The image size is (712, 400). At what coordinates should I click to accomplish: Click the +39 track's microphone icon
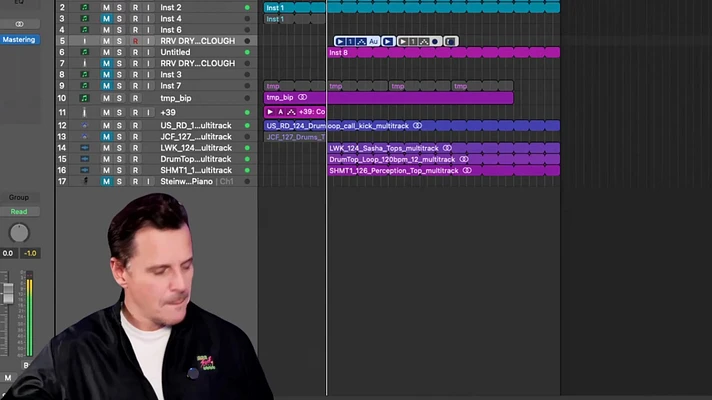[x=84, y=112]
